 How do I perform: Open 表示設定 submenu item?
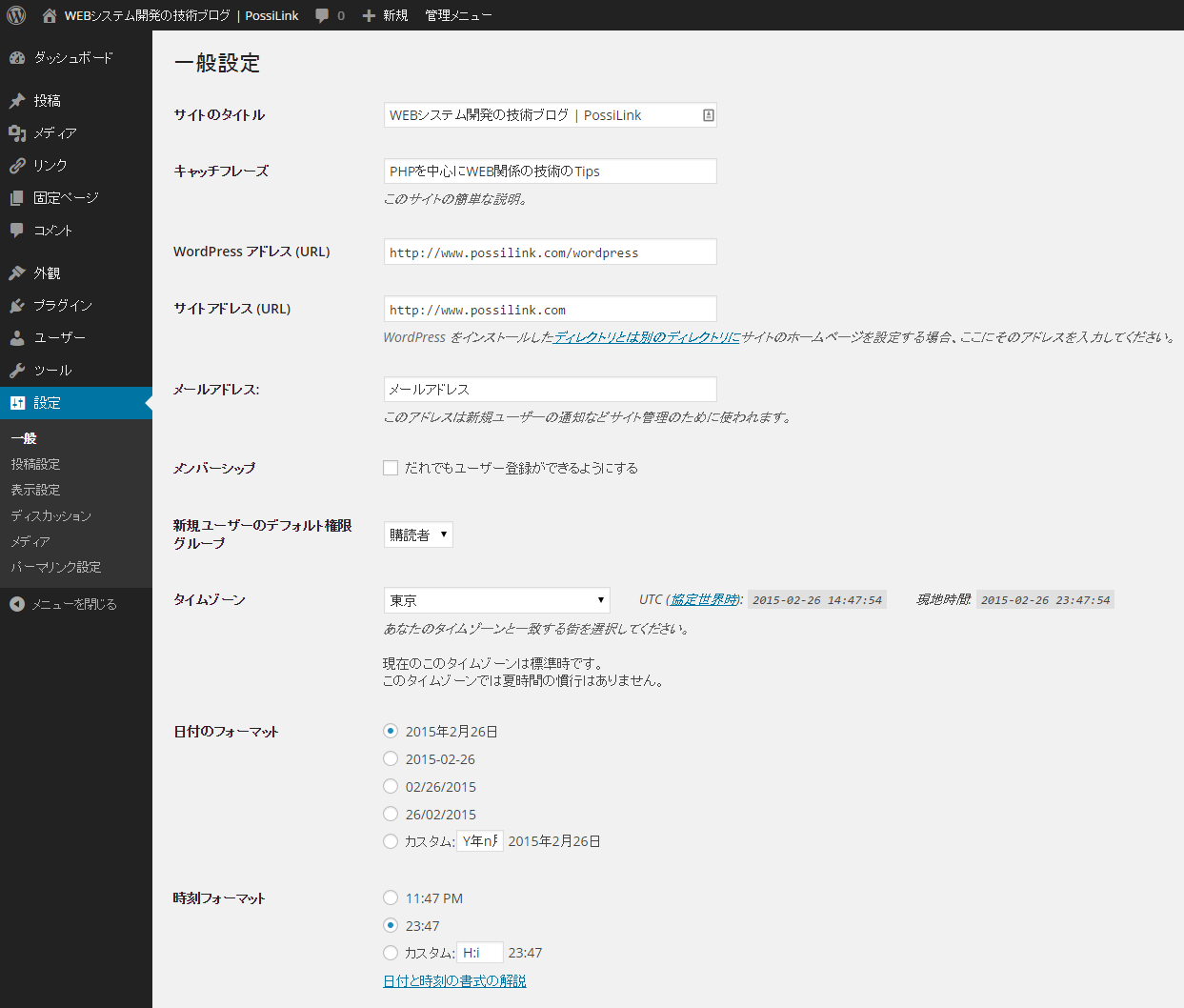click(x=35, y=490)
